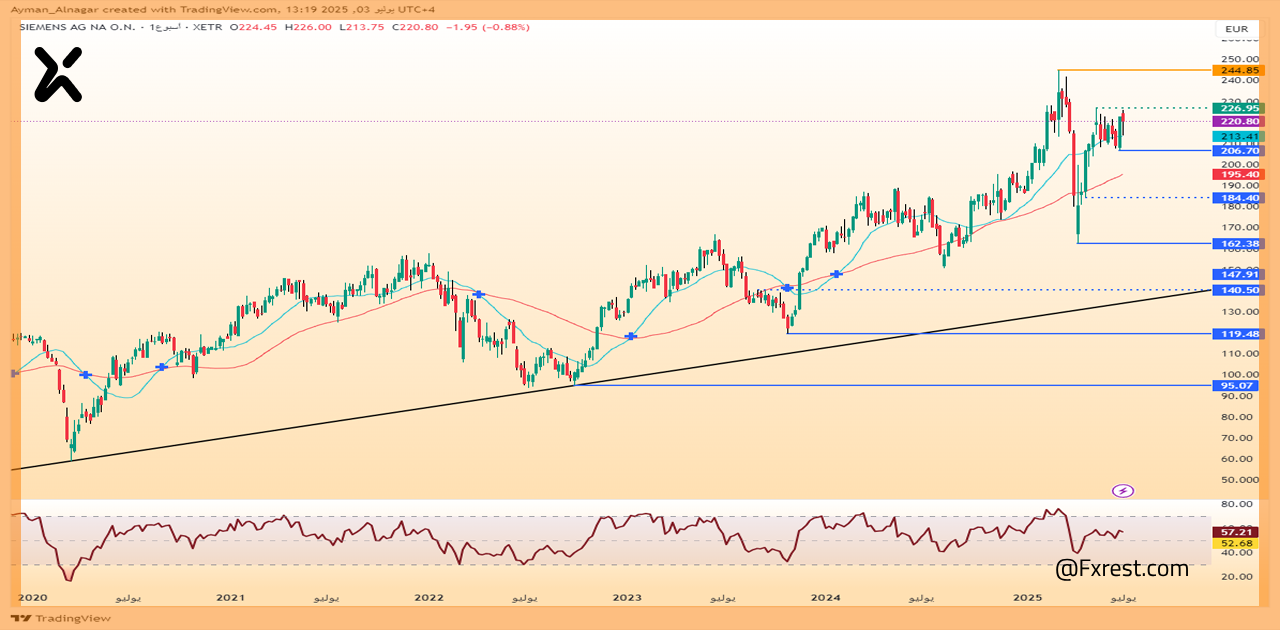Click the 190.00 price axis tick
The height and width of the screenshot is (630, 1280).
(1238, 185)
